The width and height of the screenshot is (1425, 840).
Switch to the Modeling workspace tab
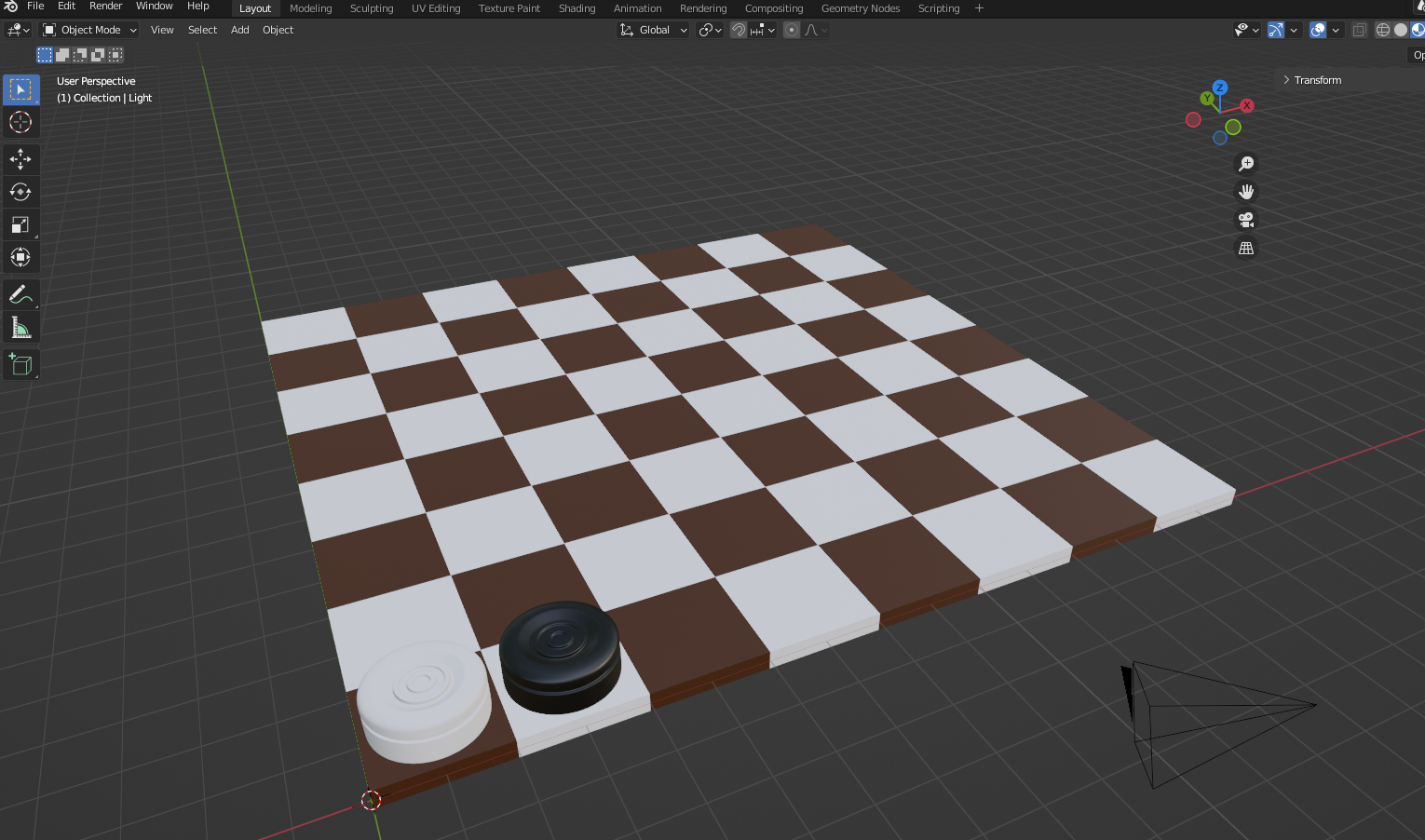(x=310, y=8)
